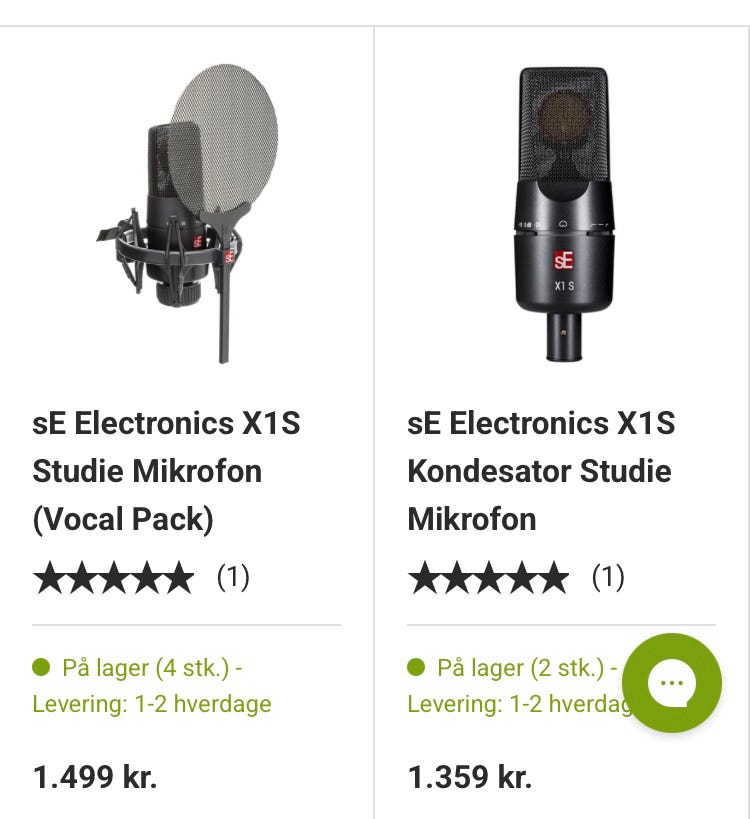Click the green stock dot for Kondesator microphone

(416, 667)
